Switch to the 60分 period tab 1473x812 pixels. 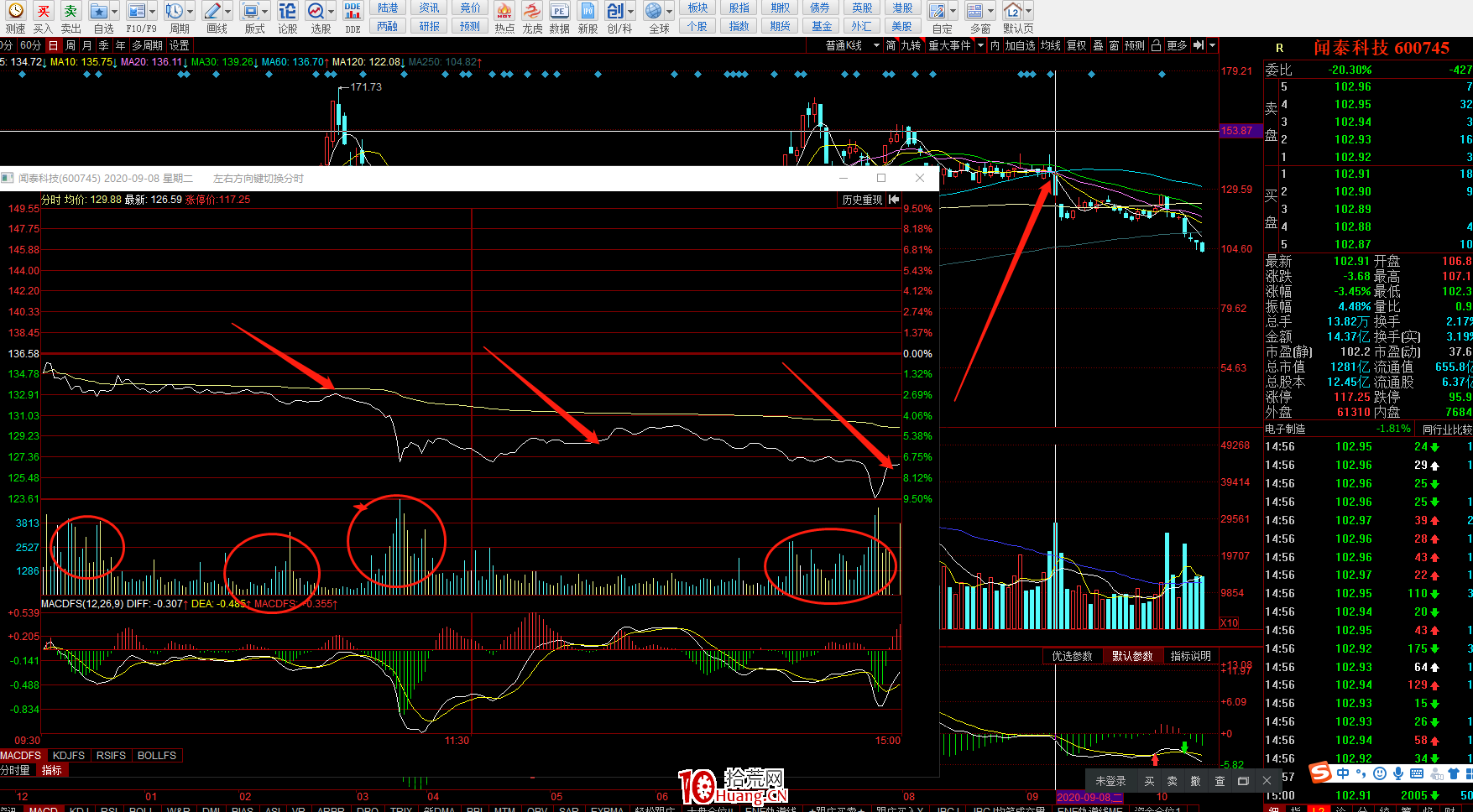click(29, 45)
